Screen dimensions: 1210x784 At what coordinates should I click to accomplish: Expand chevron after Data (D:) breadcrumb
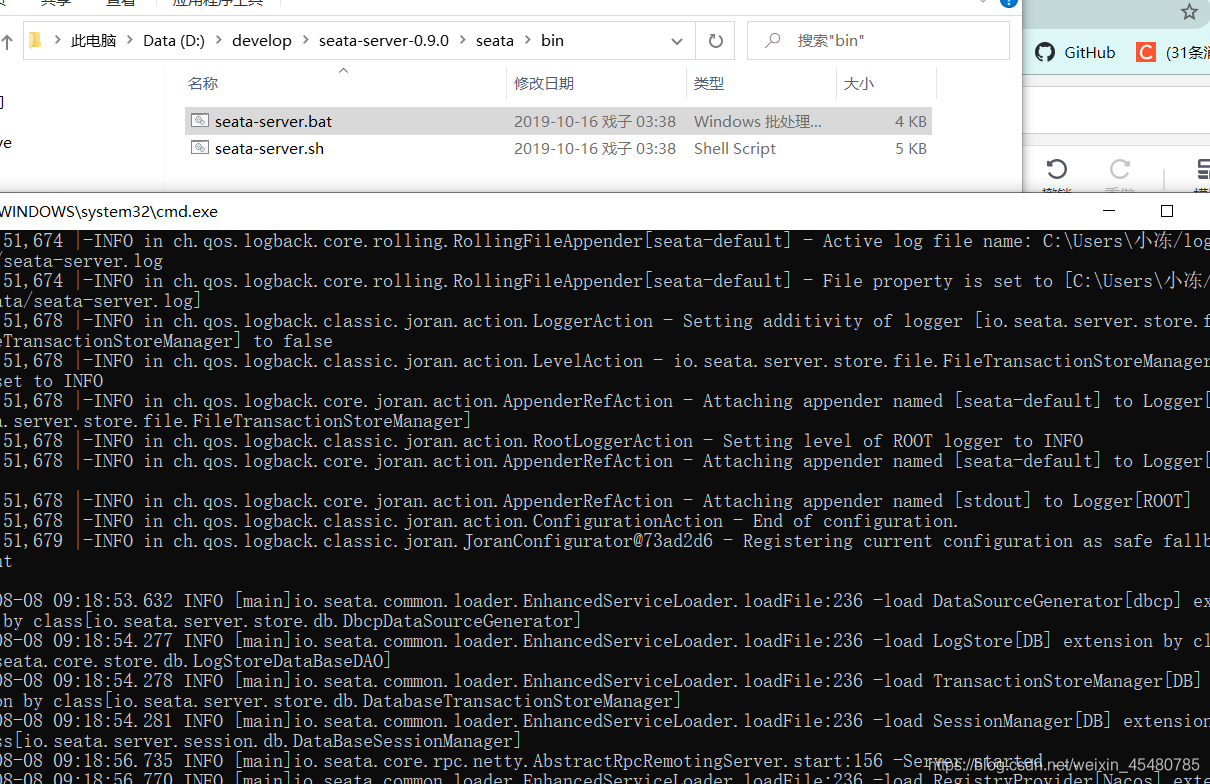218,41
